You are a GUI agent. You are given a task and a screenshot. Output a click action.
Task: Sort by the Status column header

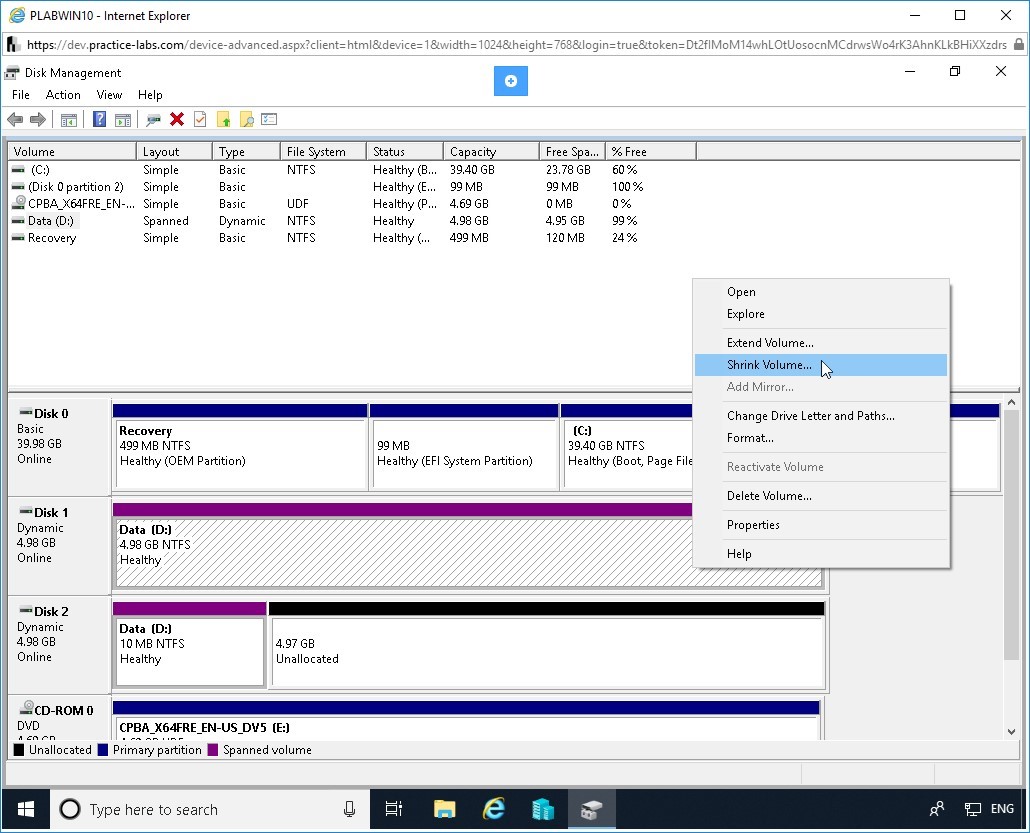(405, 152)
